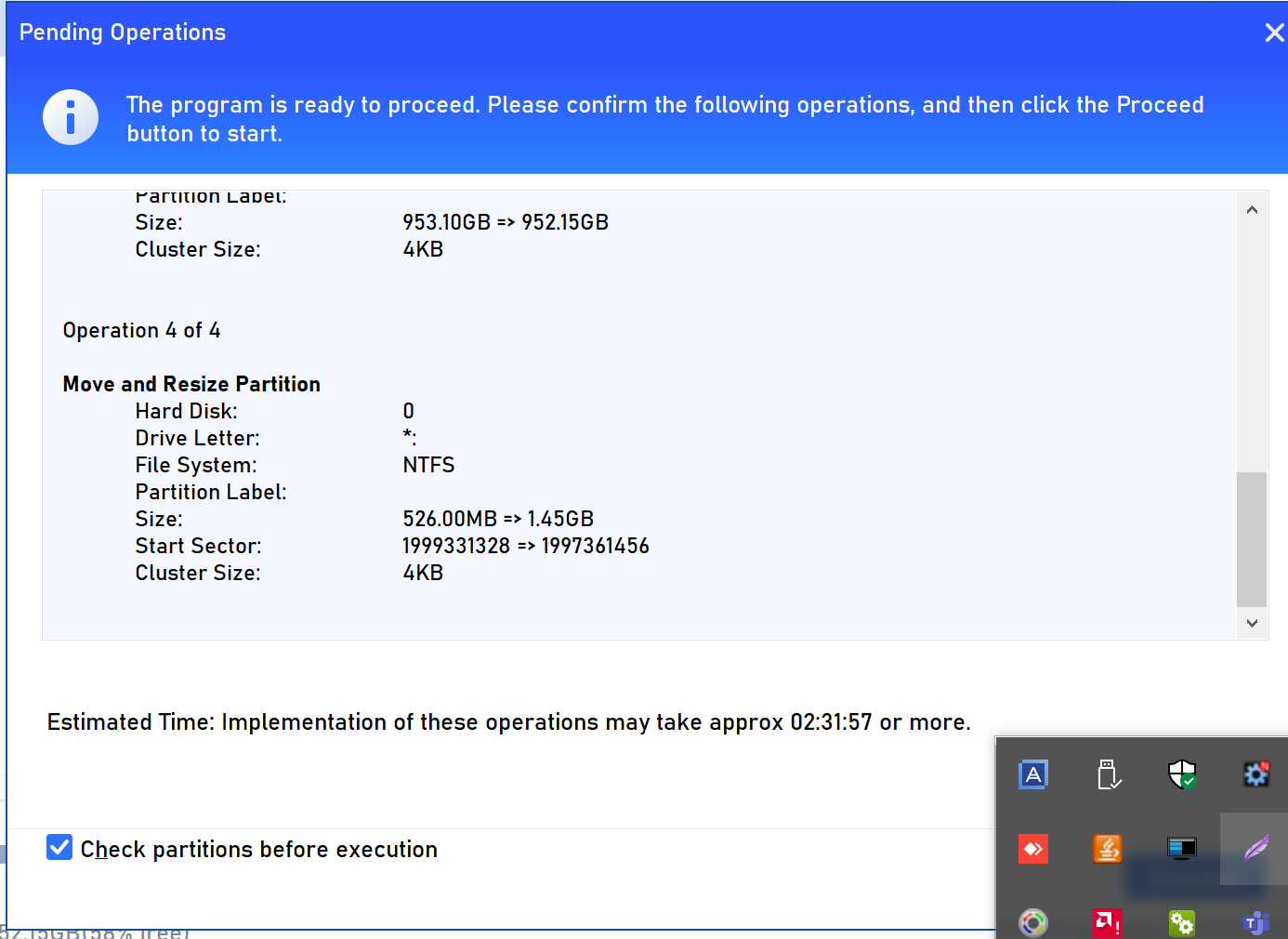
Task: Open the orange Java tray icon
Action: click(x=1108, y=849)
